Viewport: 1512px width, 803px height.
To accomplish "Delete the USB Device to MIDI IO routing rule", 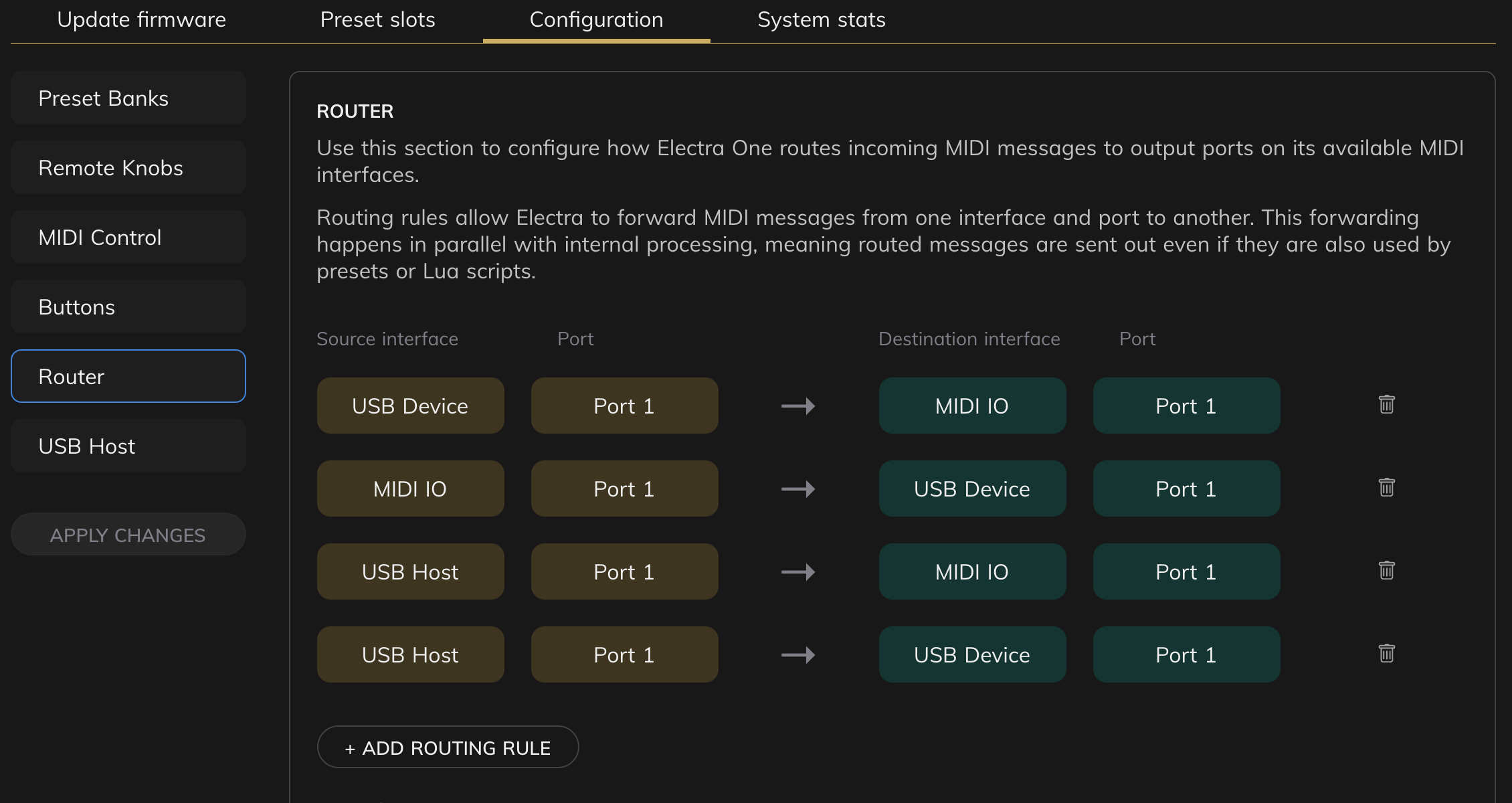I will [1386, 405].
